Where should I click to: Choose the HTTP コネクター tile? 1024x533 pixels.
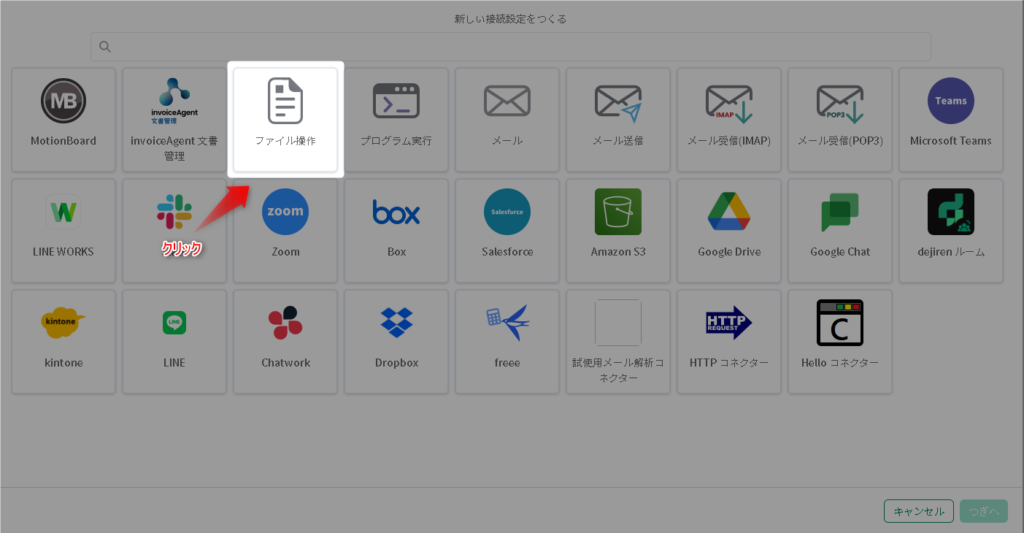point(729,342)
